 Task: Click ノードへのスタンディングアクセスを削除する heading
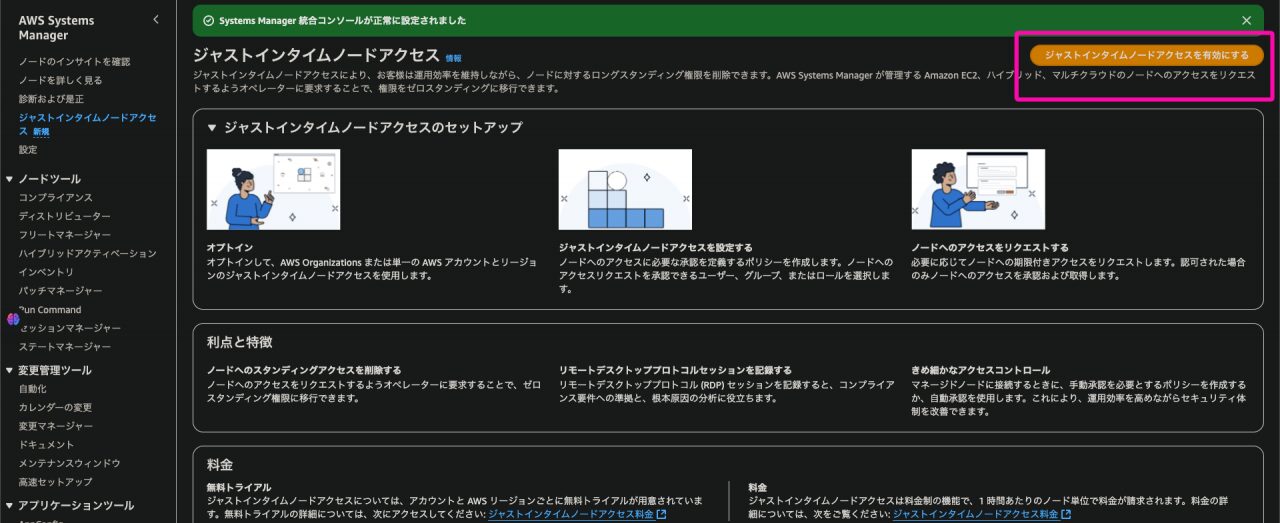coord(304,370)
